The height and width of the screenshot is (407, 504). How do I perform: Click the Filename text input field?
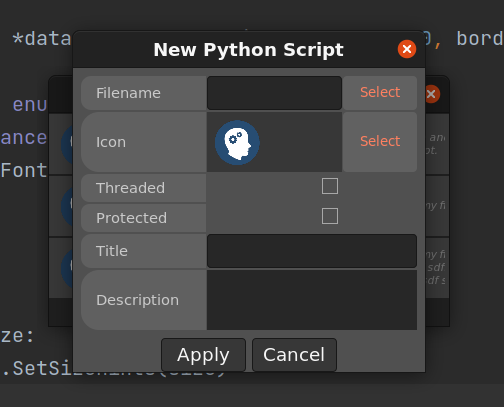coord(274,93)
